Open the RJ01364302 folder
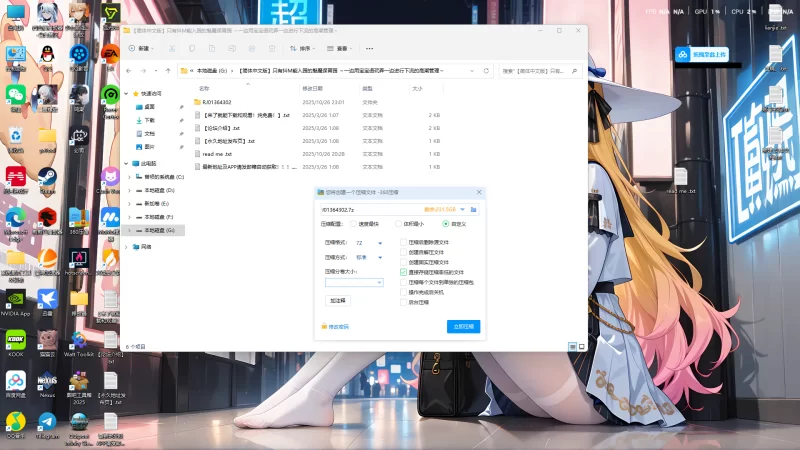Screen dimensions: 800x450 click(216, 102)
